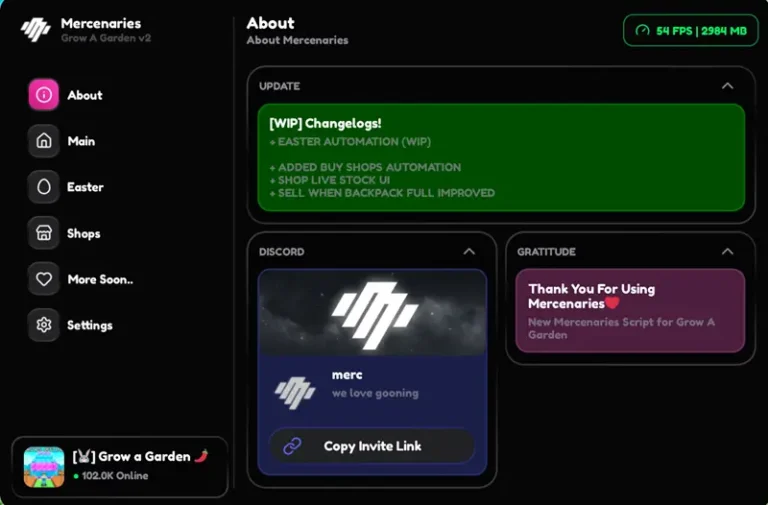Click the bunny emoji in game title
The height and width of the screenshot is (505, 768).
point(83,457)
